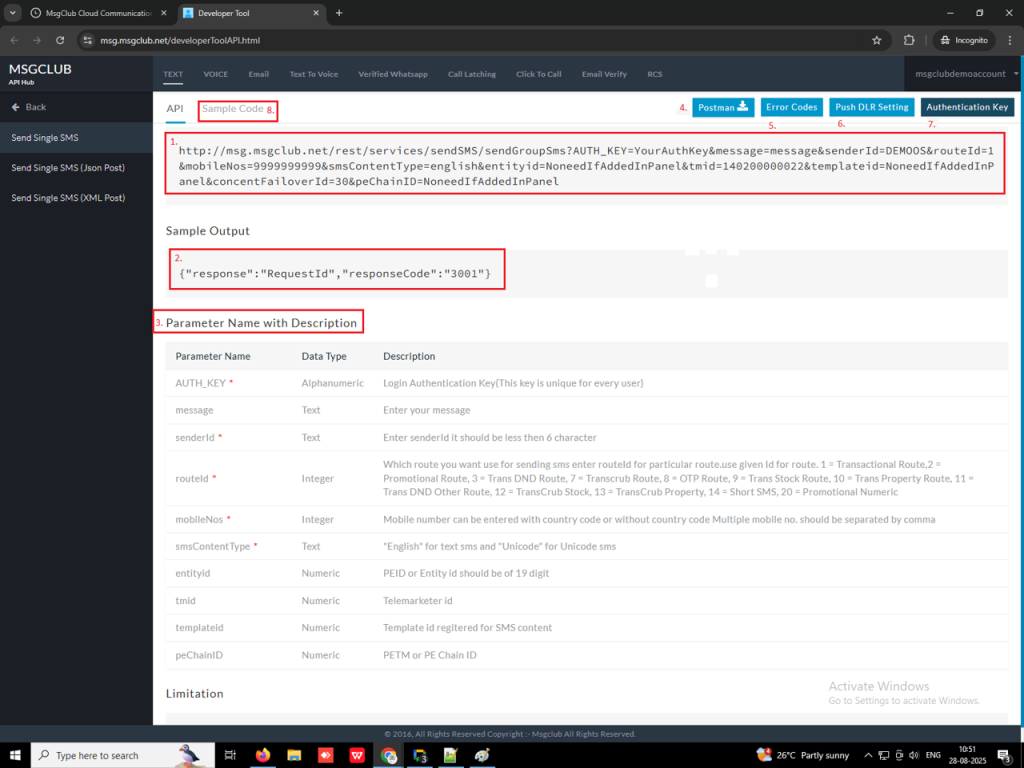Select the TEXT menu tab
This screenshot has width=1024, height=768.
point(173,74)
